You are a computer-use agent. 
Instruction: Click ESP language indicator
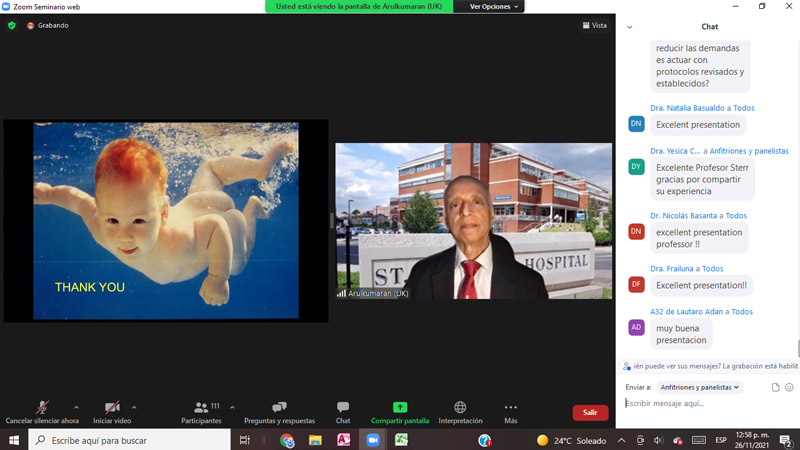pos(721,440)
